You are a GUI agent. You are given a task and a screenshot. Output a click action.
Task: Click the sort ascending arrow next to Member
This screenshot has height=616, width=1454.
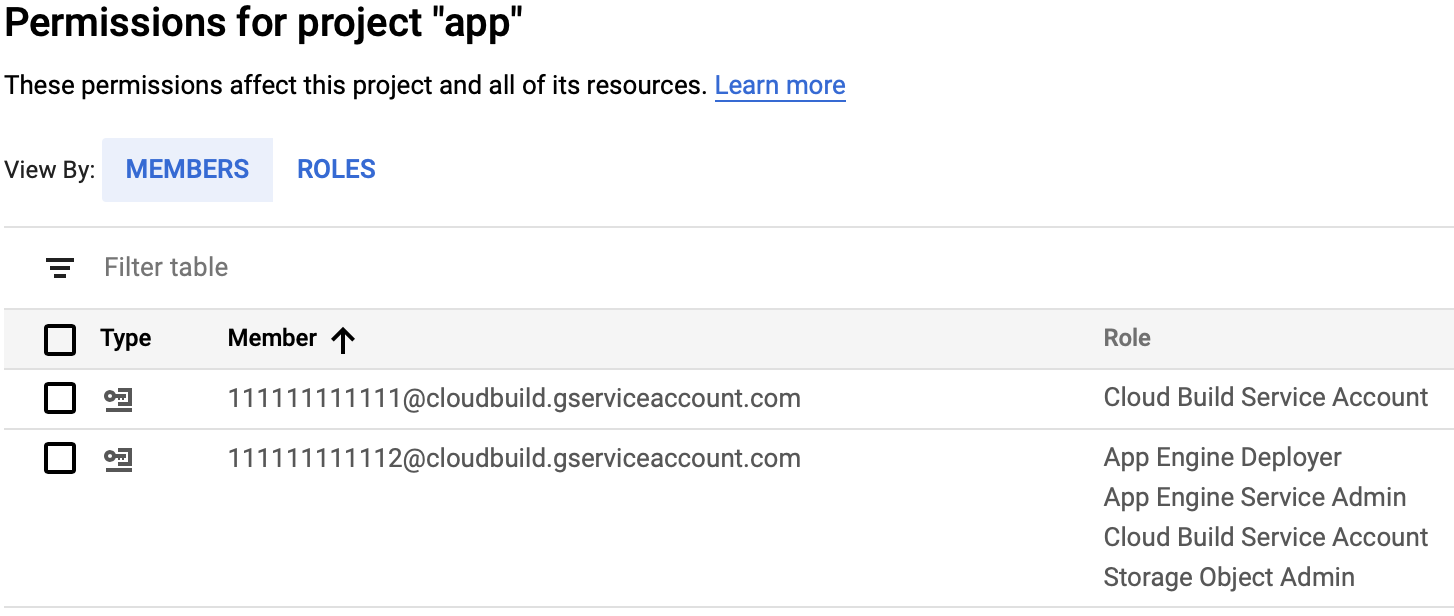(343, 340)
